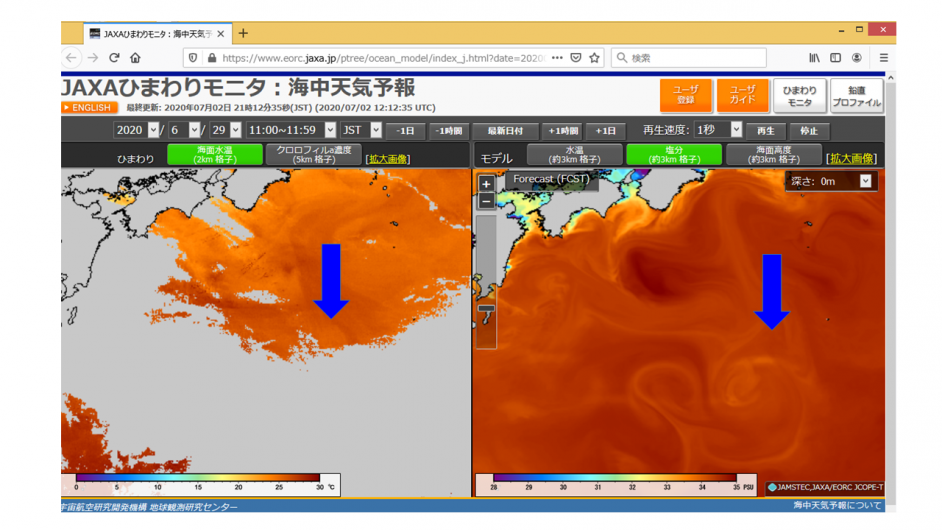Toggle the sidebar icon in toolbar
942x530 pixels.
point(835,58)
